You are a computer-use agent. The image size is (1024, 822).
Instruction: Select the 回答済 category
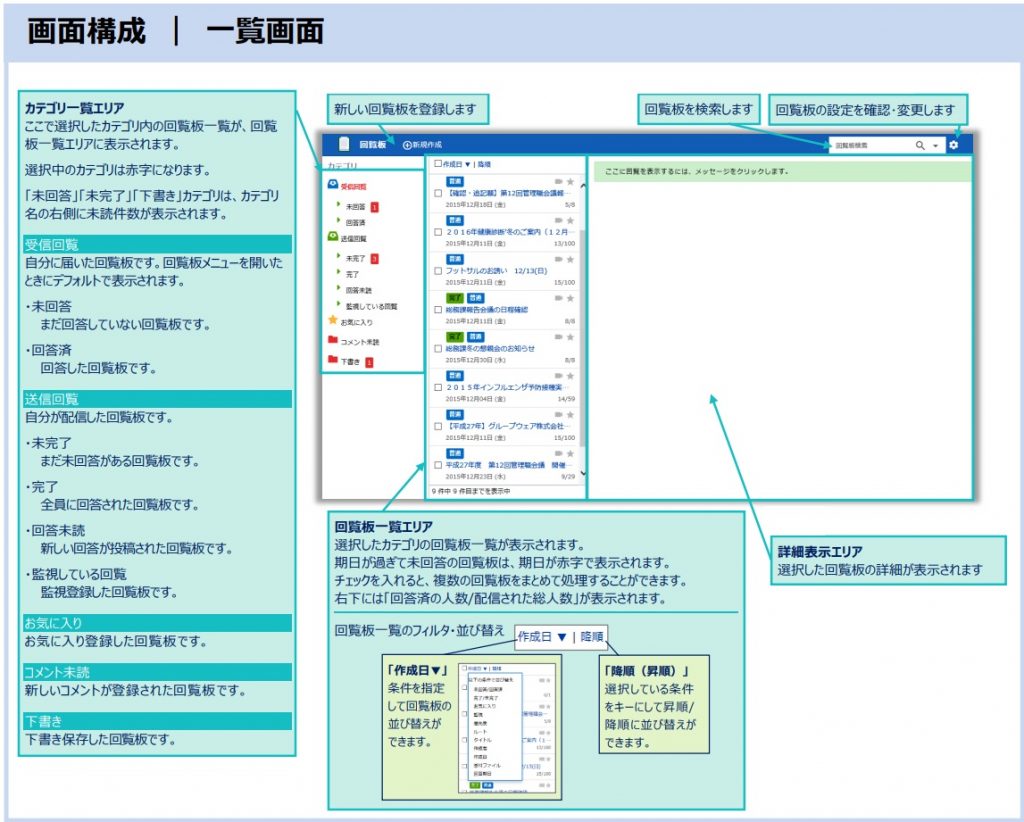coord(355,223)
